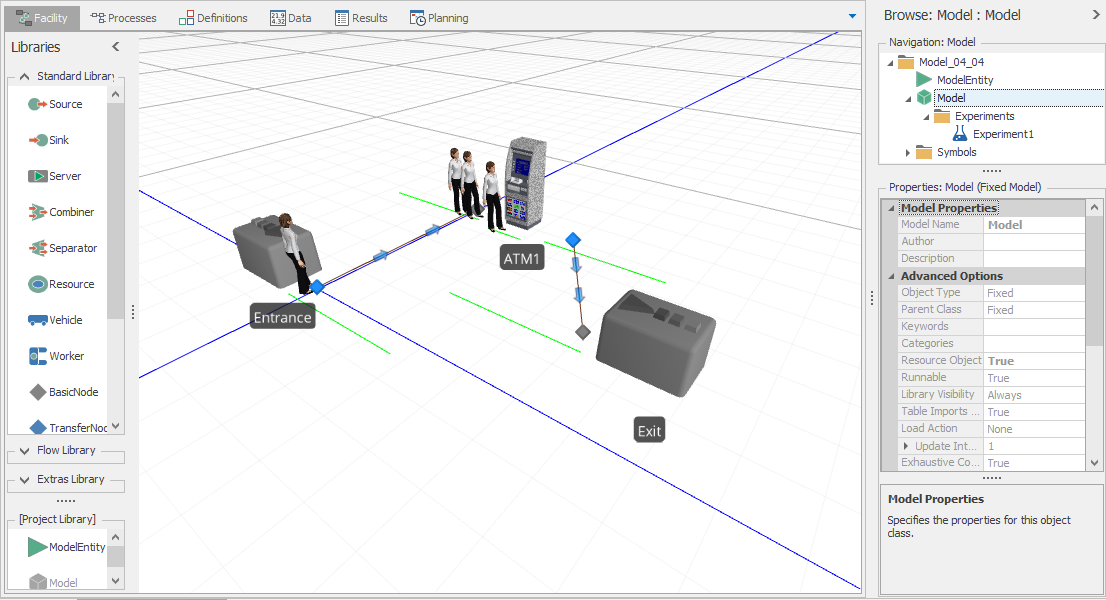This screenshot has height=600, width=1106.
Task: Edit the Model Name value field
Action: click(1034, 225)
